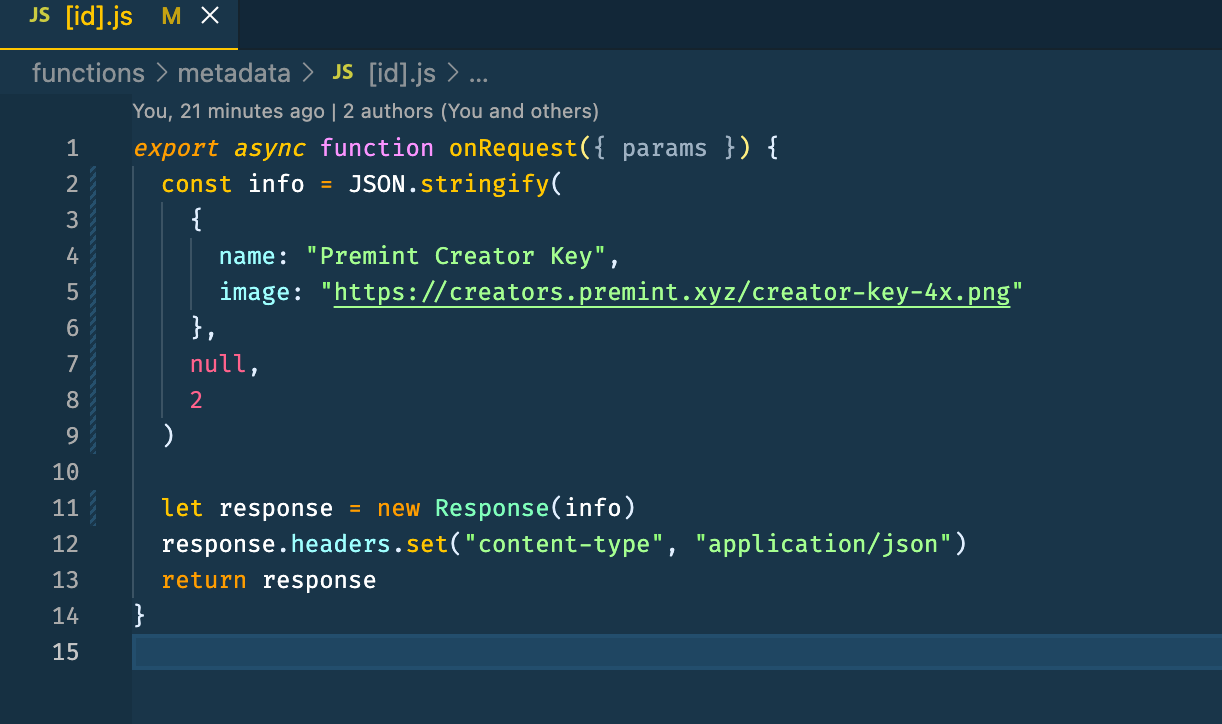This screenshot has height=724, width=1222.
Task: Click line number 15 in the gutter
Action: click(x=66, y=652)
